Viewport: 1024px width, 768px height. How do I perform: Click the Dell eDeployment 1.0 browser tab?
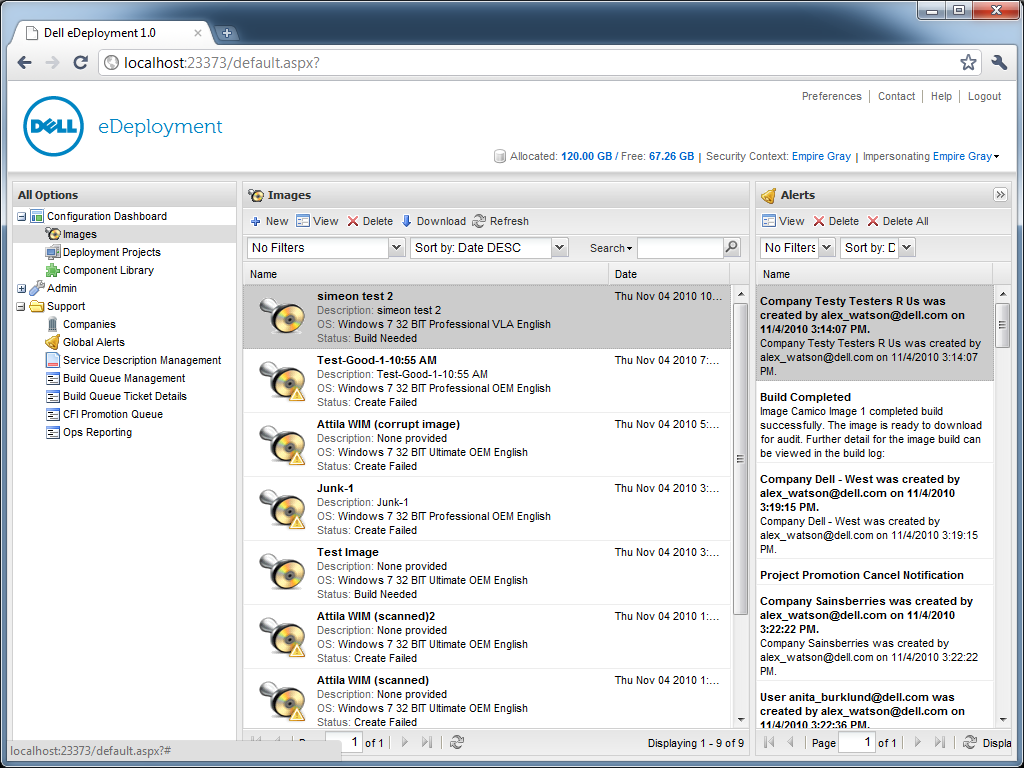pyautogui.click(x=111, y=33)
